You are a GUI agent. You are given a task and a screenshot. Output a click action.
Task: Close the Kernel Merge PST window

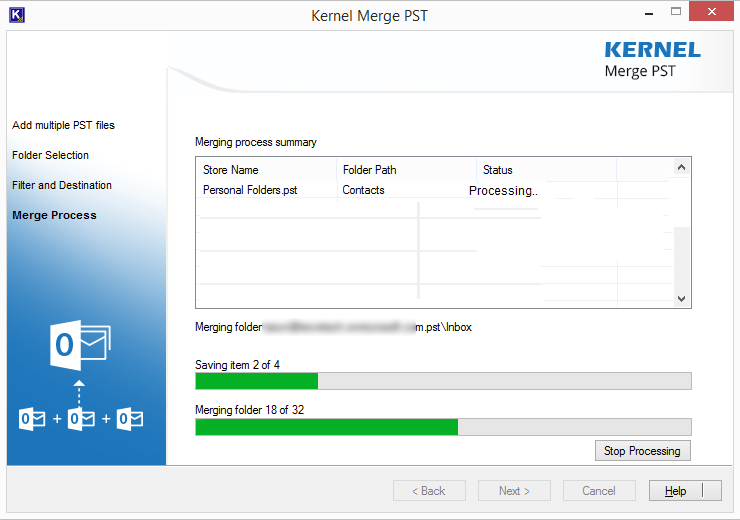click(712, 11)
